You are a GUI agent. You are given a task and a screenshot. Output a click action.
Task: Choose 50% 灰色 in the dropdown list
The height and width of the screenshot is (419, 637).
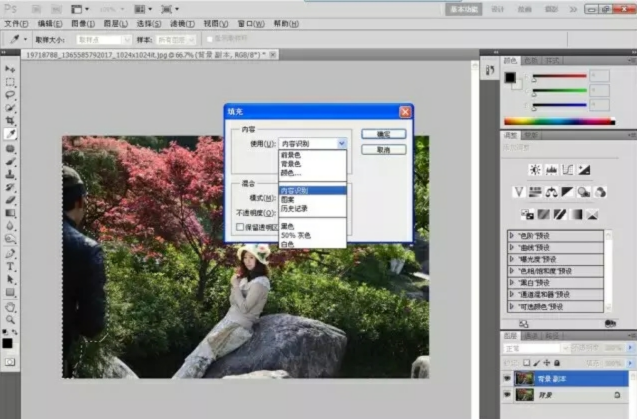(312, 235)
